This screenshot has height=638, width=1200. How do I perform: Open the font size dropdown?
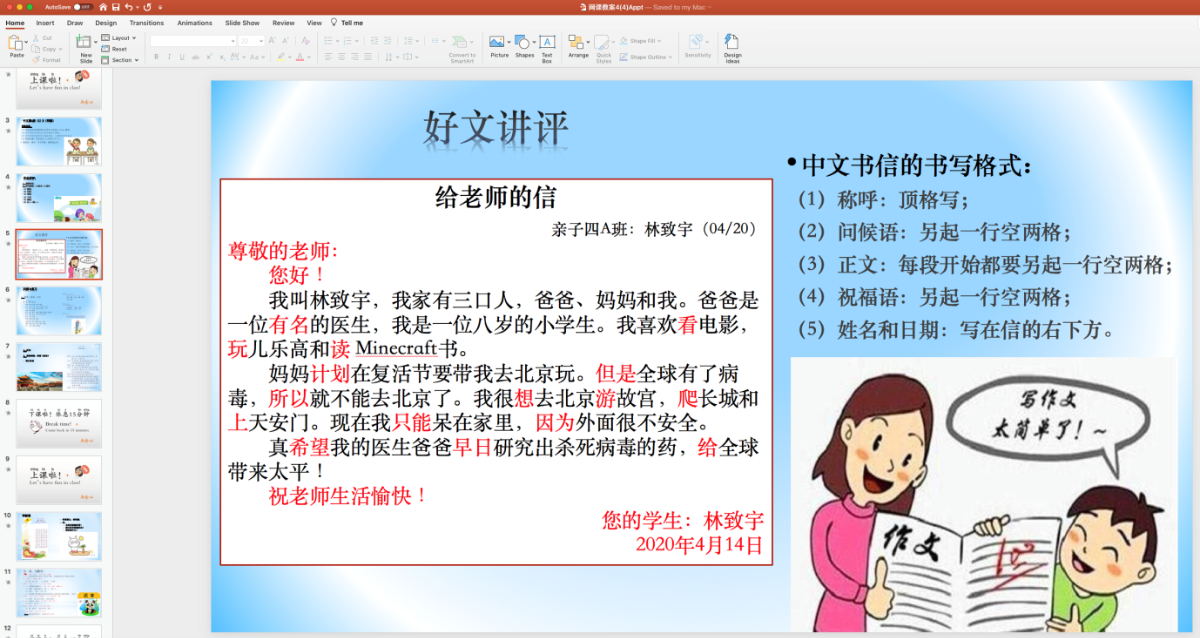pyautogui.click(x=262, y=40)
